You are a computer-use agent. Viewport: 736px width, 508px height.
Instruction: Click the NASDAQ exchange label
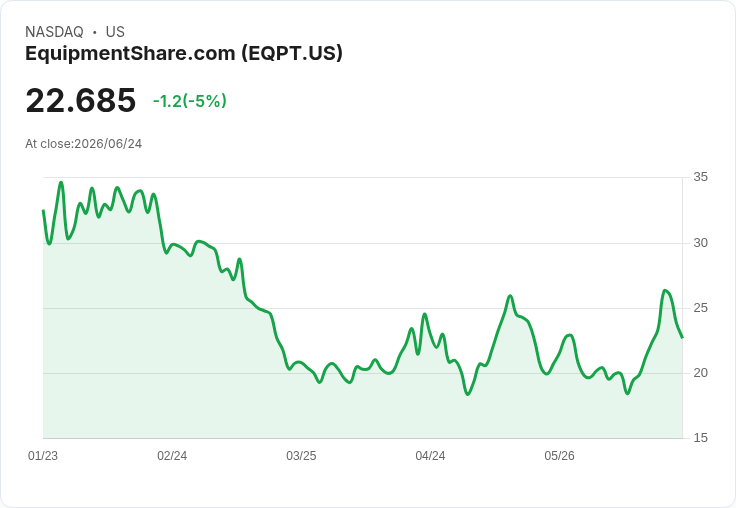[x=54, y=32]
